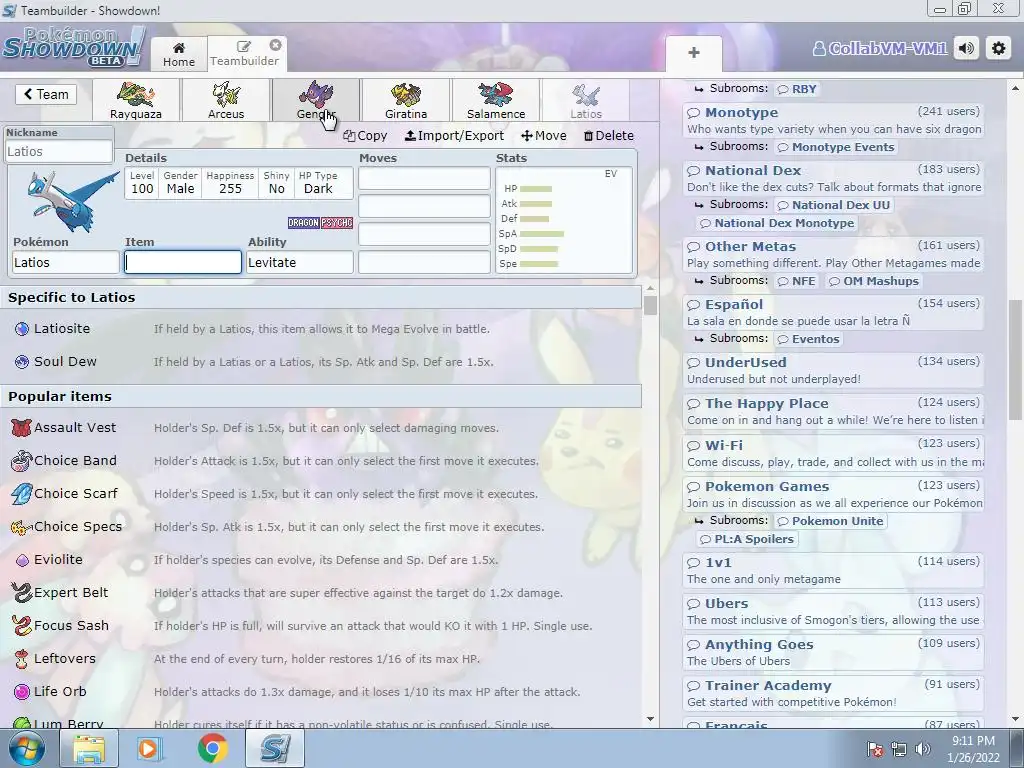Click Move to reorder Latios
The image size is (1024, 768).
[x=543, y=135]
